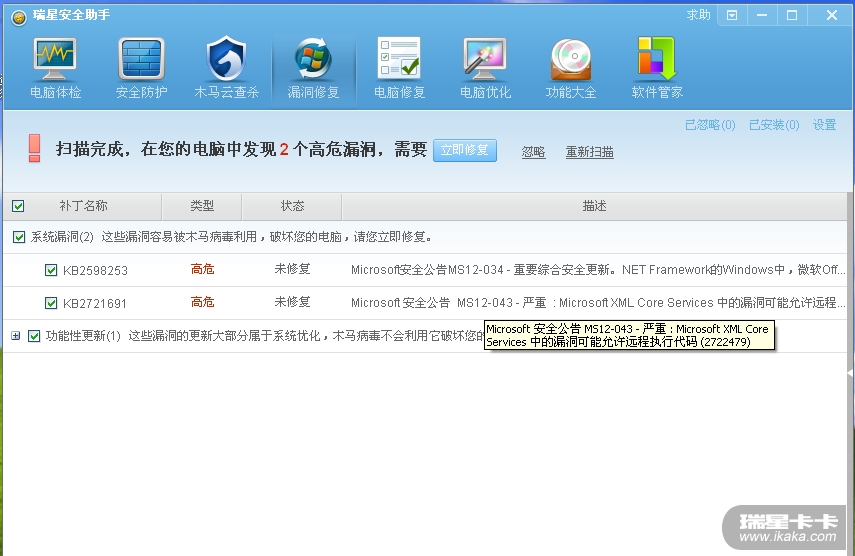The height and width of the screenshot is (556, 855).
Task: Uncheck the KB2598253 patch checkbox
Action: click(51, 270)
